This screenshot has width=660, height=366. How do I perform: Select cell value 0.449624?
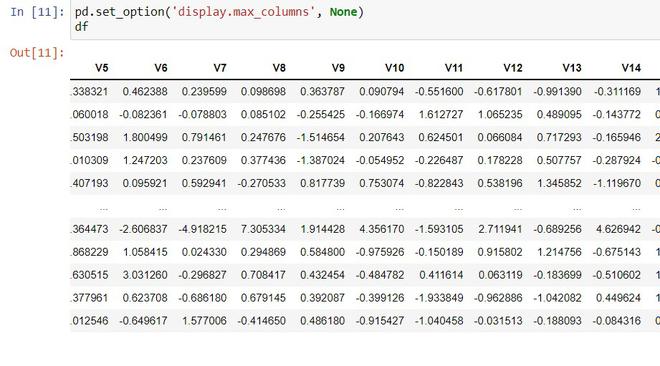pos(618,298)
